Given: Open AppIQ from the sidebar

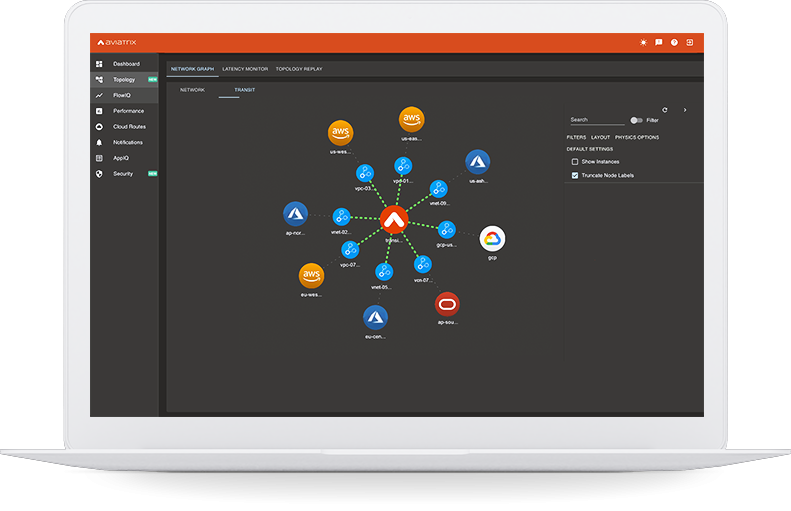Looking at the screenshot, I should tap(124, 158).
